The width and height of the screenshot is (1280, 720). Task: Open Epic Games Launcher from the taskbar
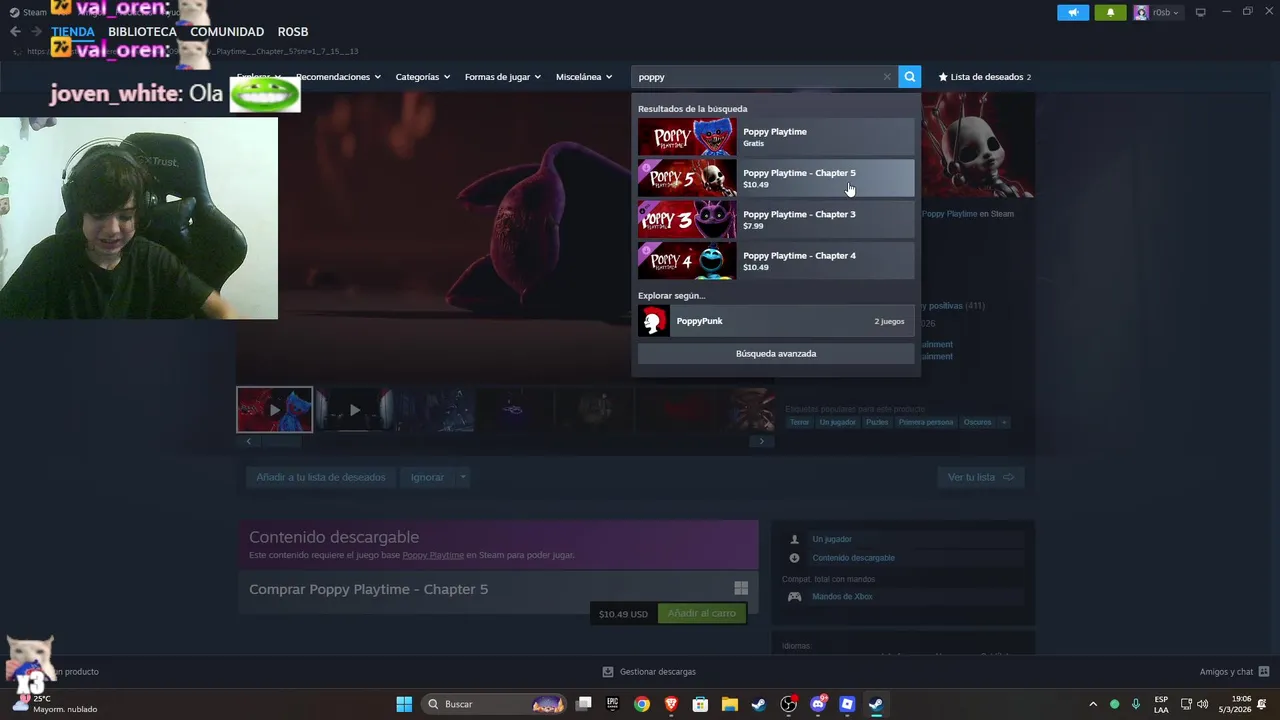(613, 704)
